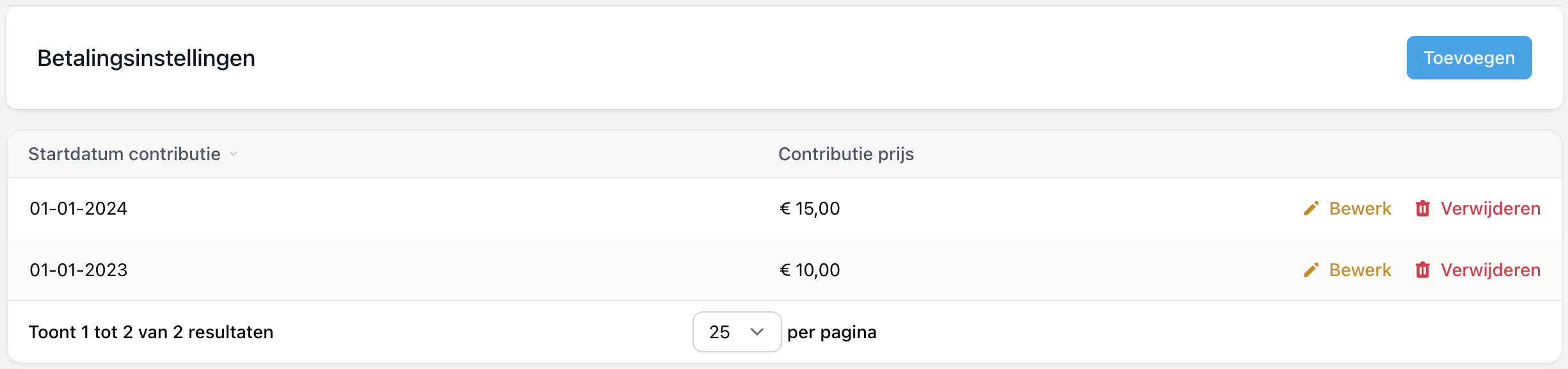Select the 01-01-2023 date cell

[78, 270]
